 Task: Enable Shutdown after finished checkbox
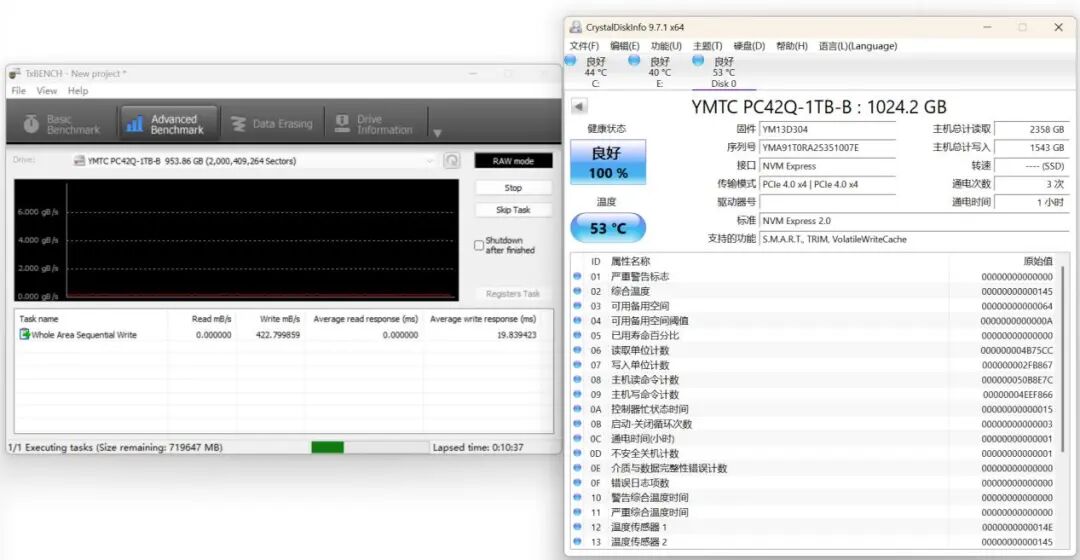pos(479,245)
